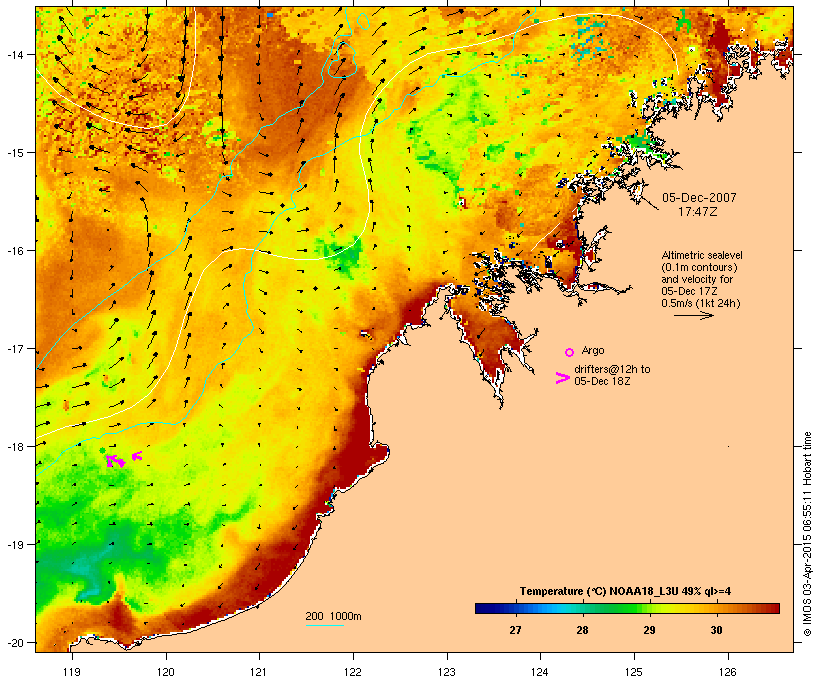Click the 119 longitude axis label
This screenshot has height=680, width=820.
pos(72,672)
